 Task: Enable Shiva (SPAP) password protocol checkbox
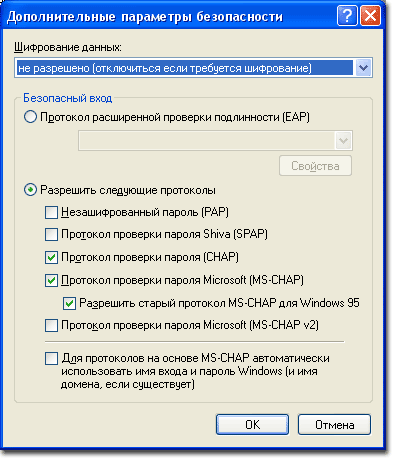click(51, 235)
